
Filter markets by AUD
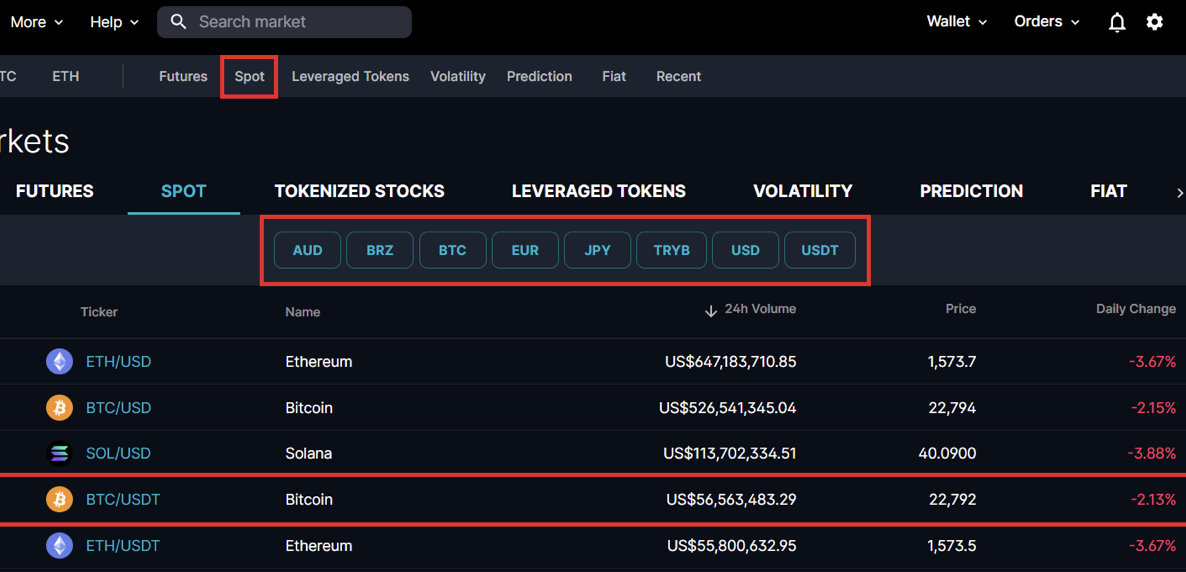[308, 250]
